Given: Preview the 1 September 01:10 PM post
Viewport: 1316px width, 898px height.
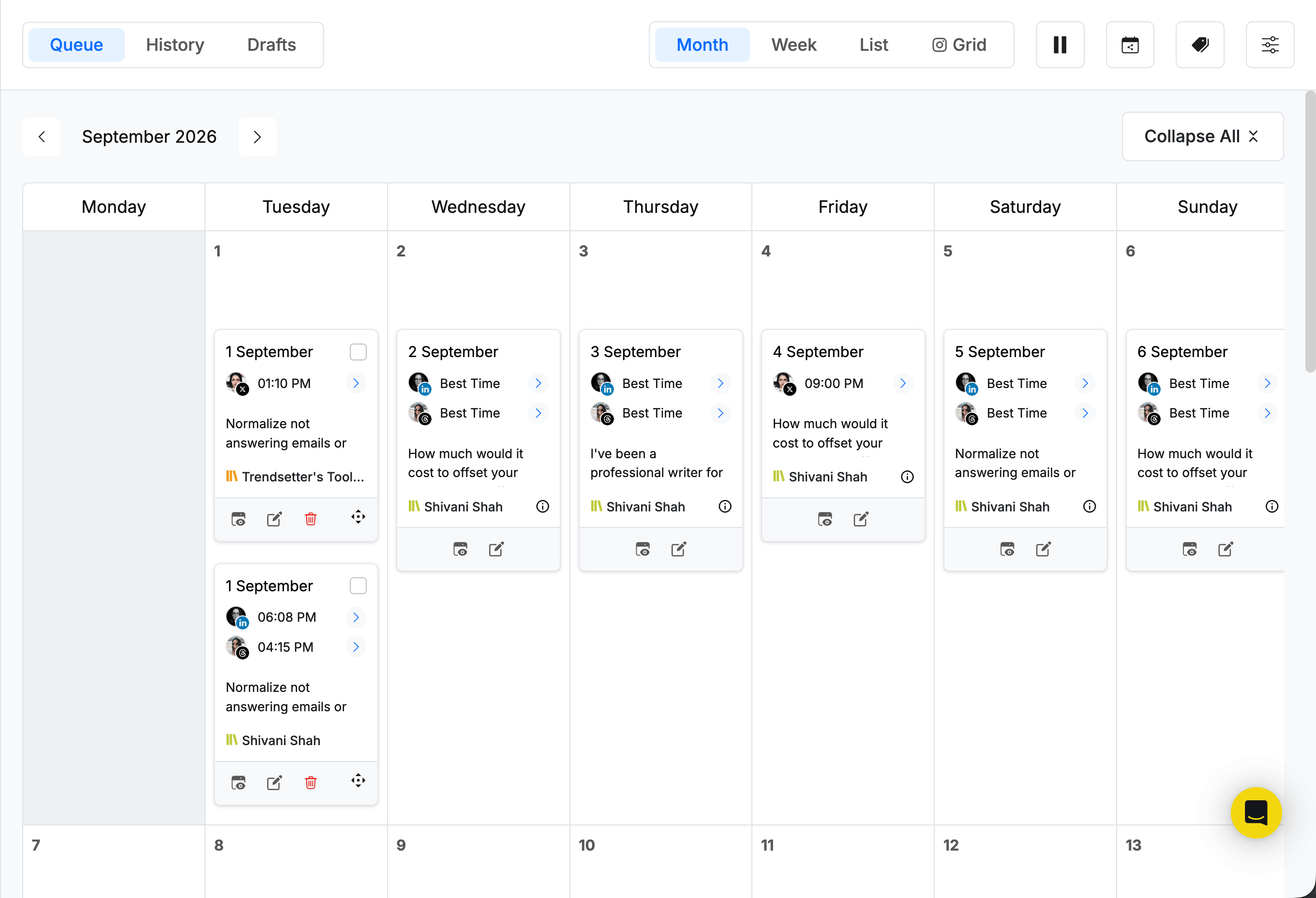Looking at the screenshot, I should click(239, 519).
